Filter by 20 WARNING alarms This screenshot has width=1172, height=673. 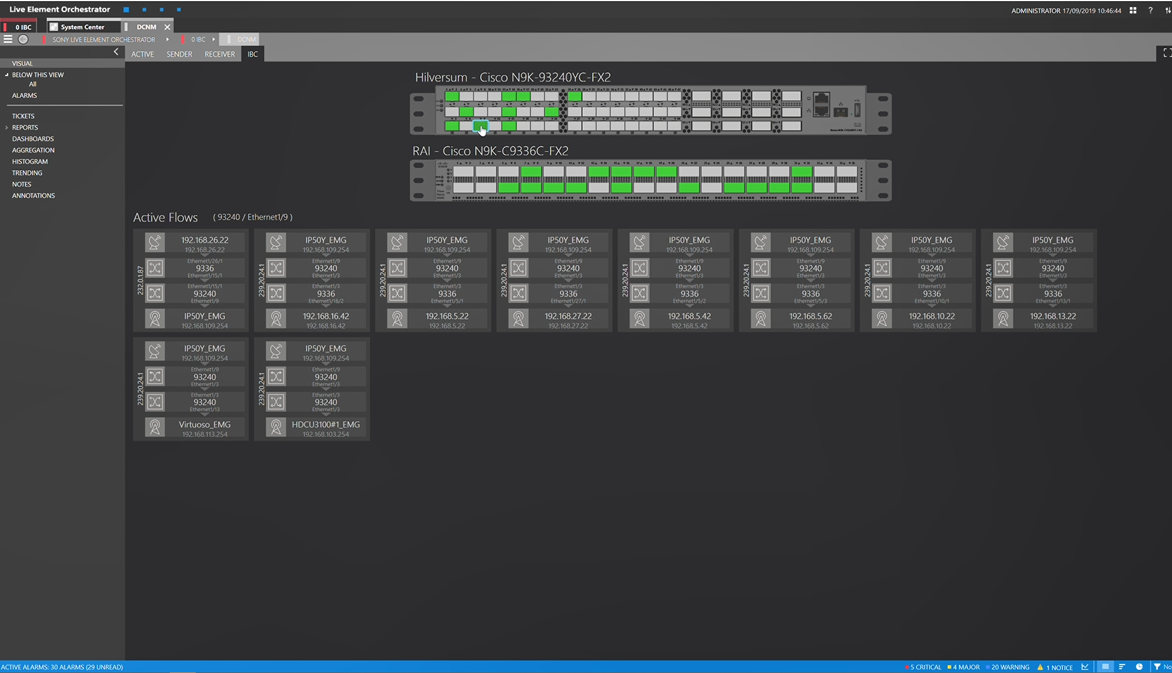(x=1008, y=667)
